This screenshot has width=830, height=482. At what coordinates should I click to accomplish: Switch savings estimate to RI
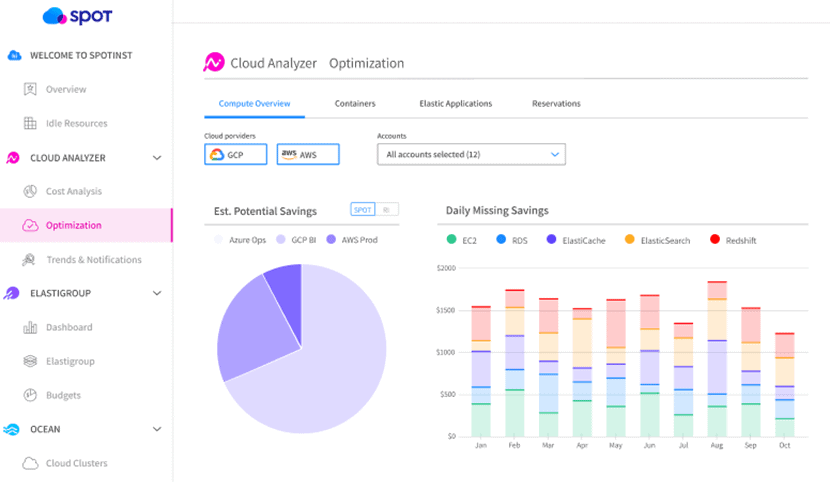click(x=386, y=210)
